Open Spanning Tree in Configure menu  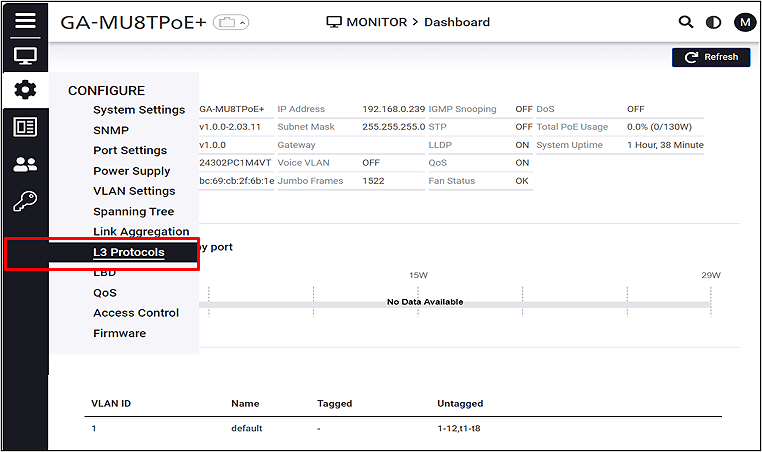pos(134,211)
